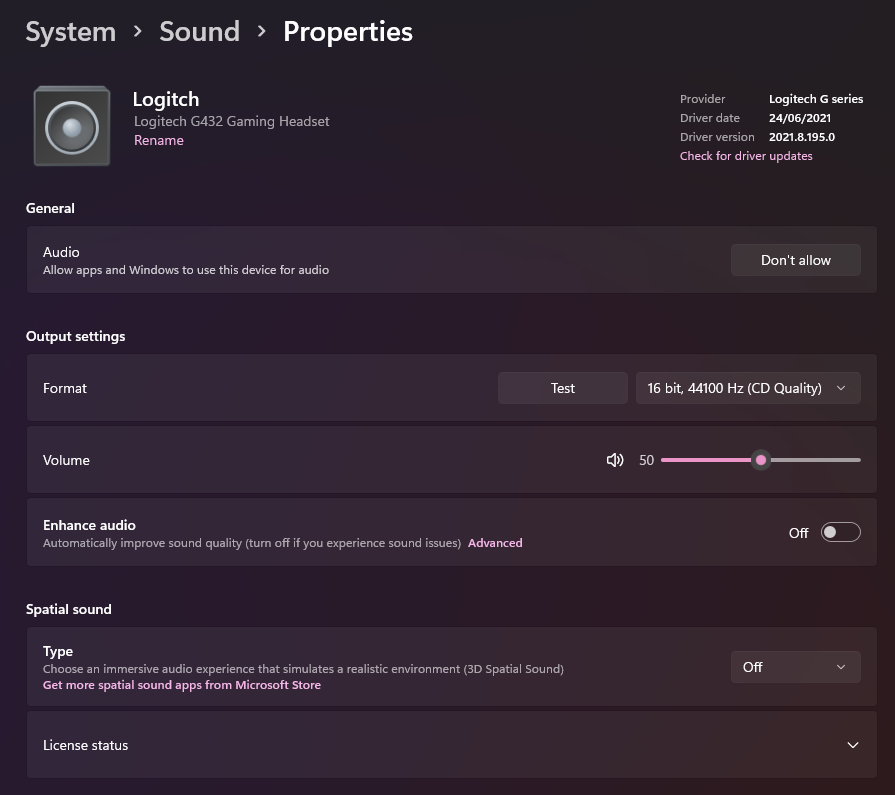The width and height of the screenshot is (895, 795).
Task: Rename the Logitch device
Action: (x=159, y=140)
